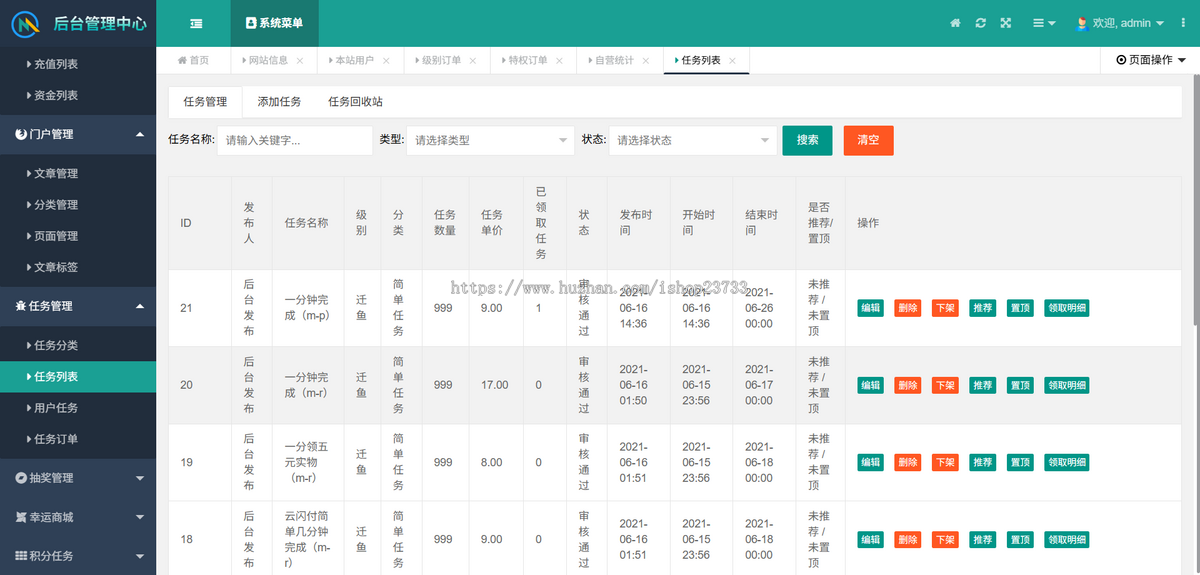The image size is (1200, 575).
Task: Select the 任务回收站 sub-tab
Action: 355,102
